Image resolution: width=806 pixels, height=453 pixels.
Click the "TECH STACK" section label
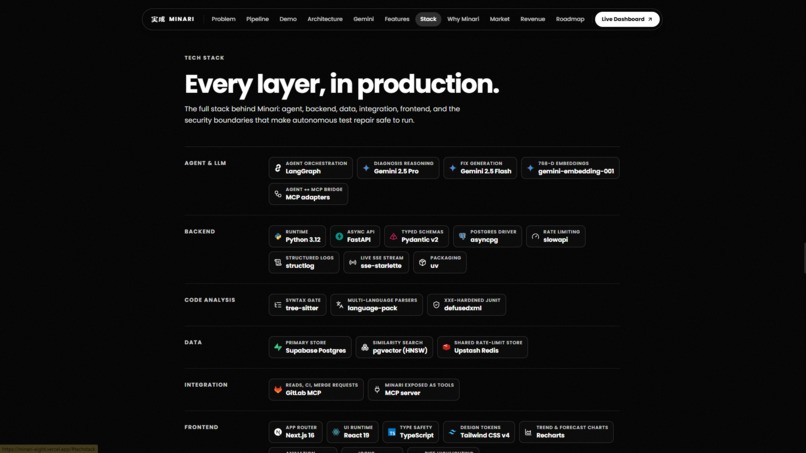point(204,58)
